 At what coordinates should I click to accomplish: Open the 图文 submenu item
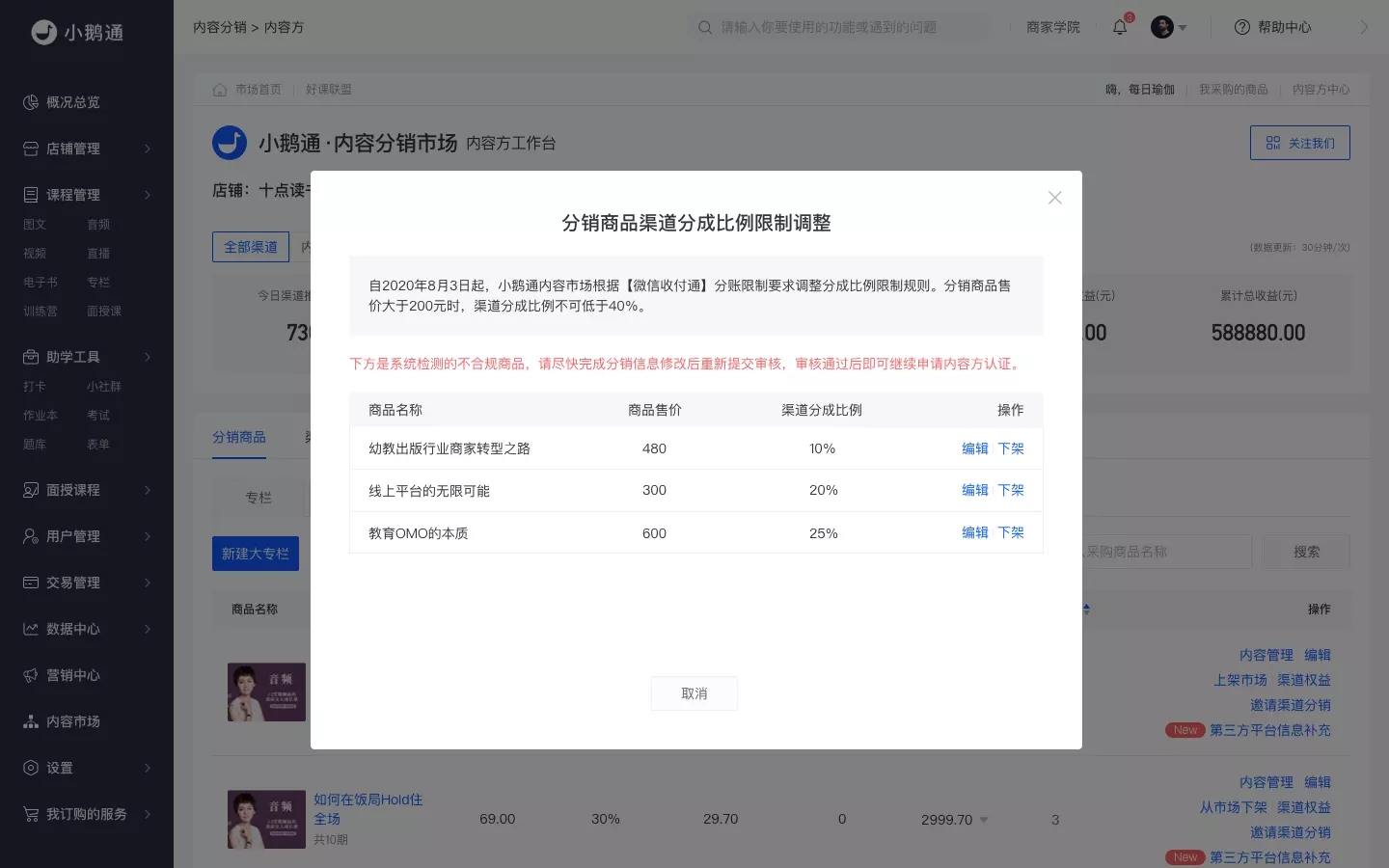(35, 225)
